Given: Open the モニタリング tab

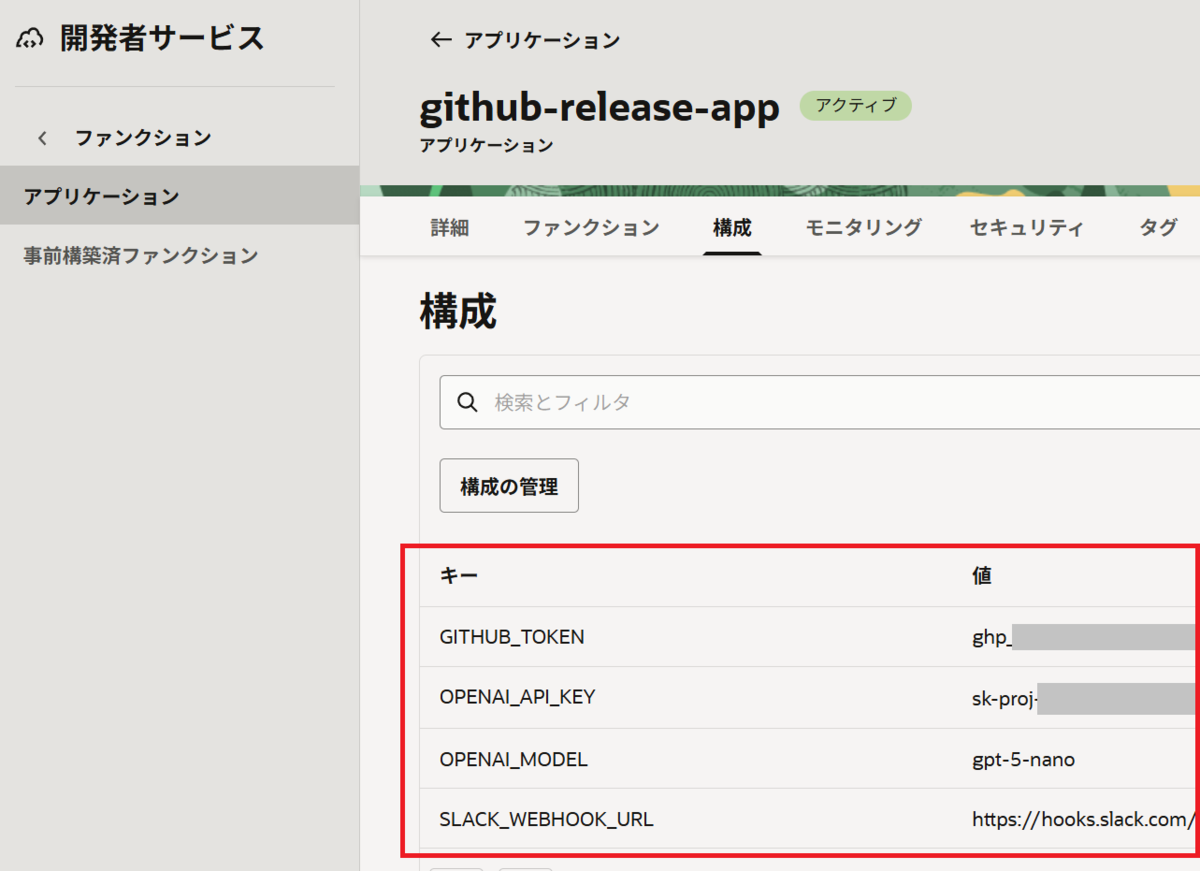Looking at the screenshot, I should point(863,227).
